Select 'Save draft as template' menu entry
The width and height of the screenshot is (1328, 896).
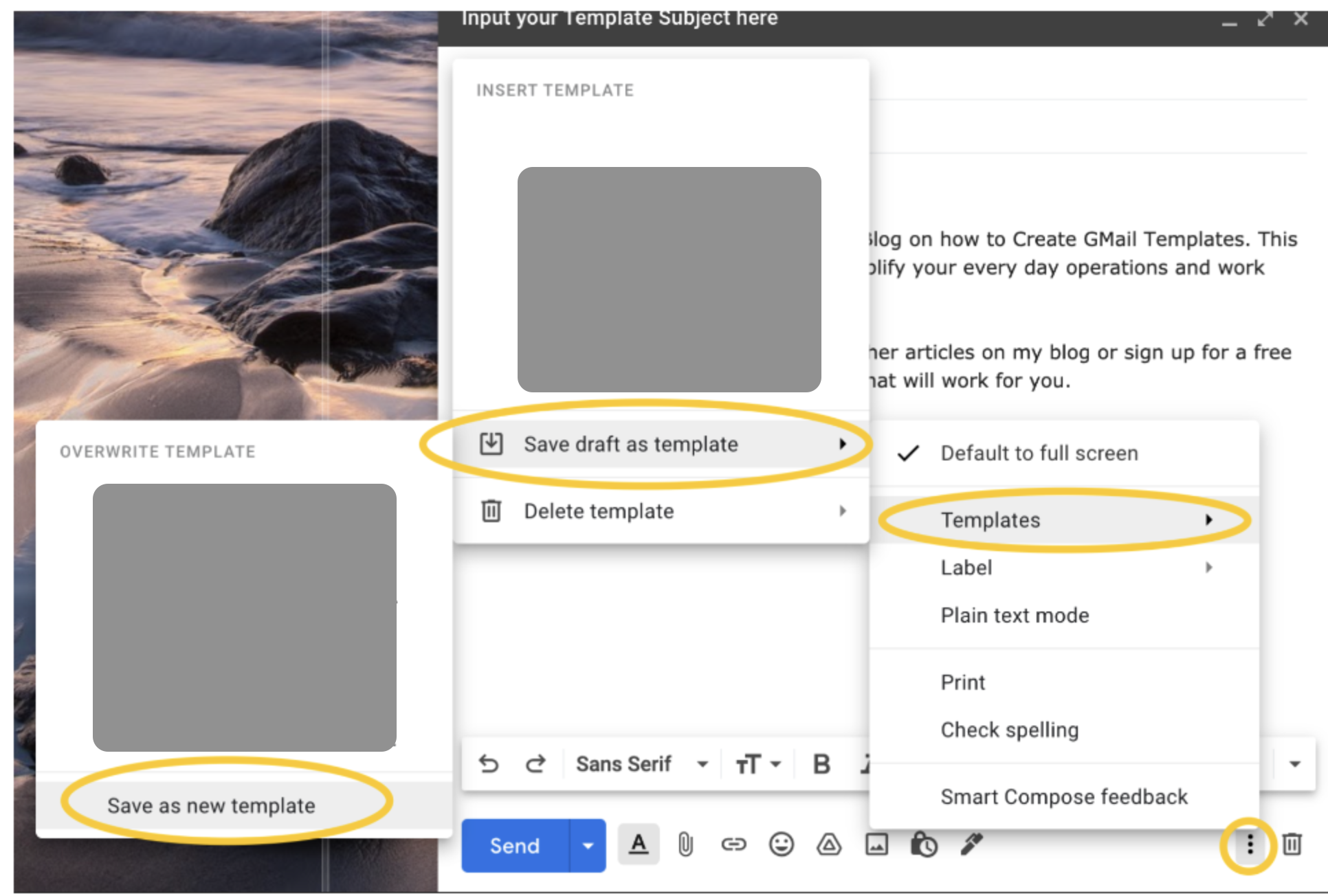(631, 444)
